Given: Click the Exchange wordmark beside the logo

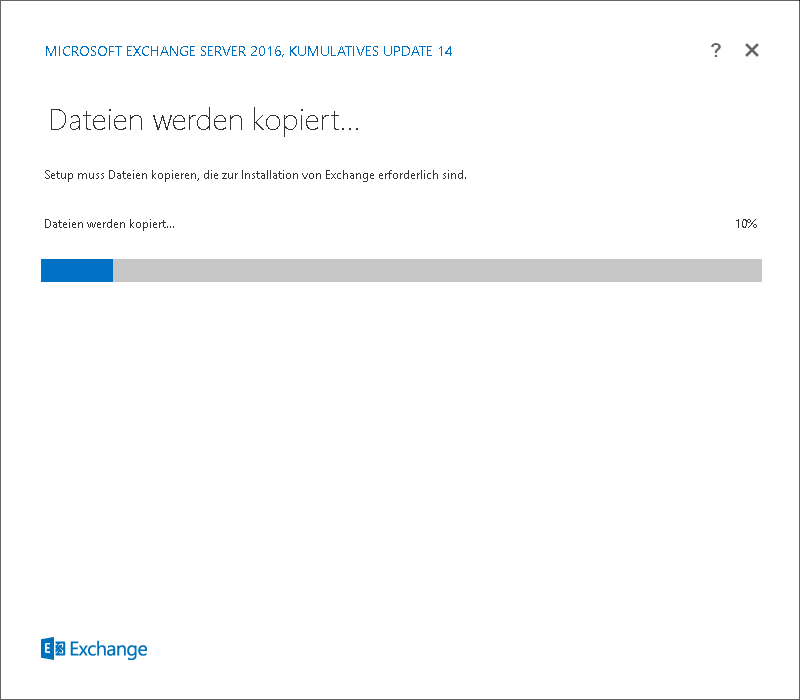Looking at the screenshot, I should point(108,650).
